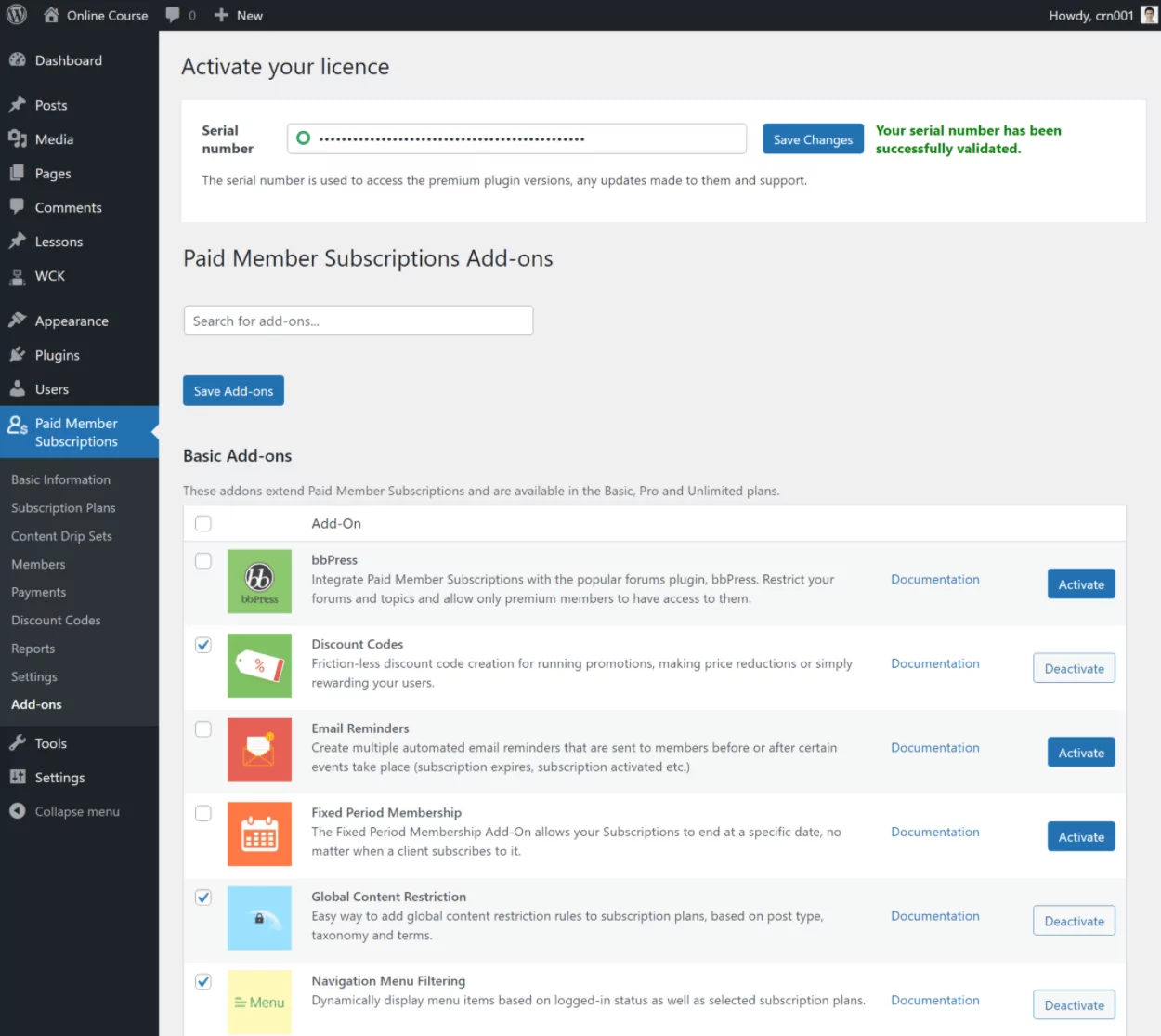1161x1036 pixels.
Task: Click the Comments icon in sidebar
Action: pyautogui.click(x=17, y=206)
